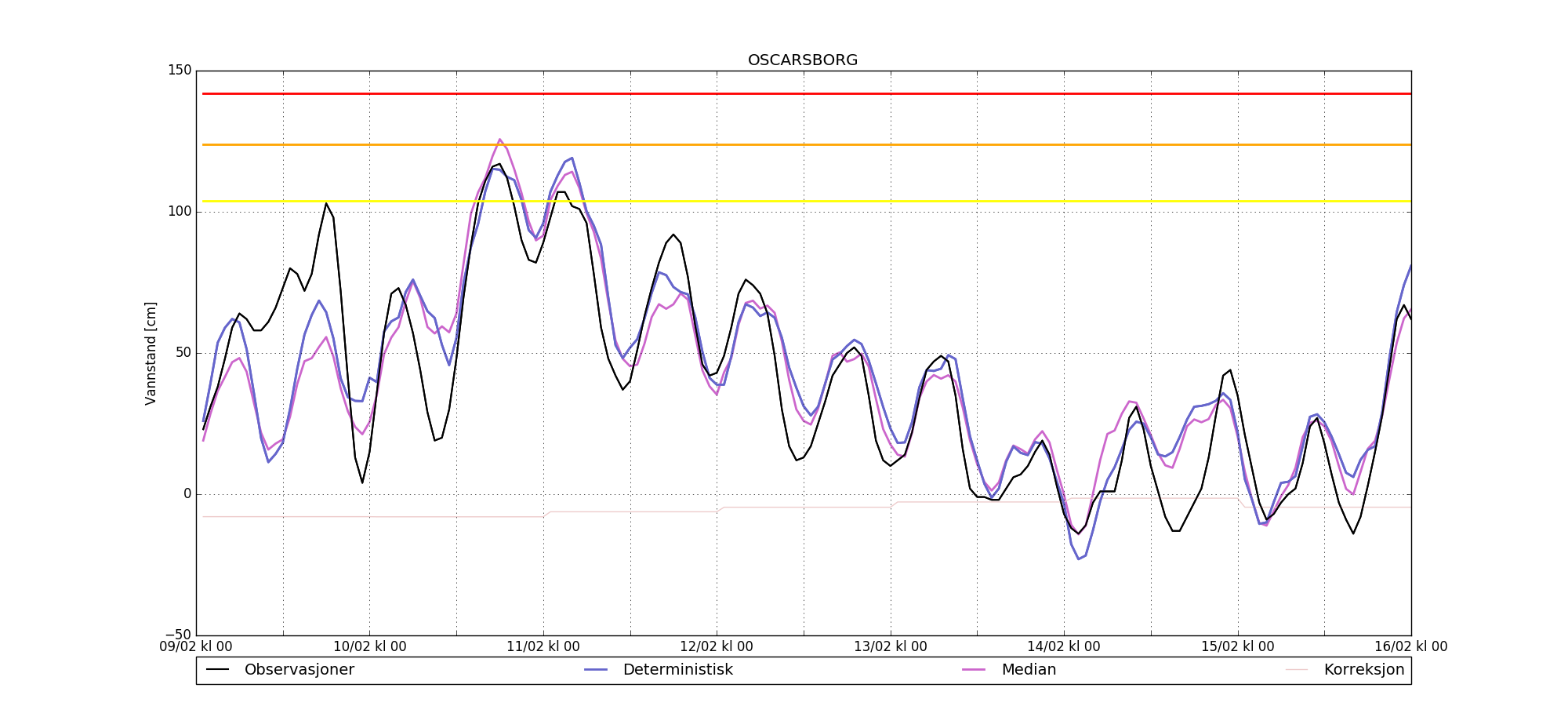The height and width of the screenshot is (706, 1568).
Task: Click the 100 y-axis tick label
Action: point(180,212)
